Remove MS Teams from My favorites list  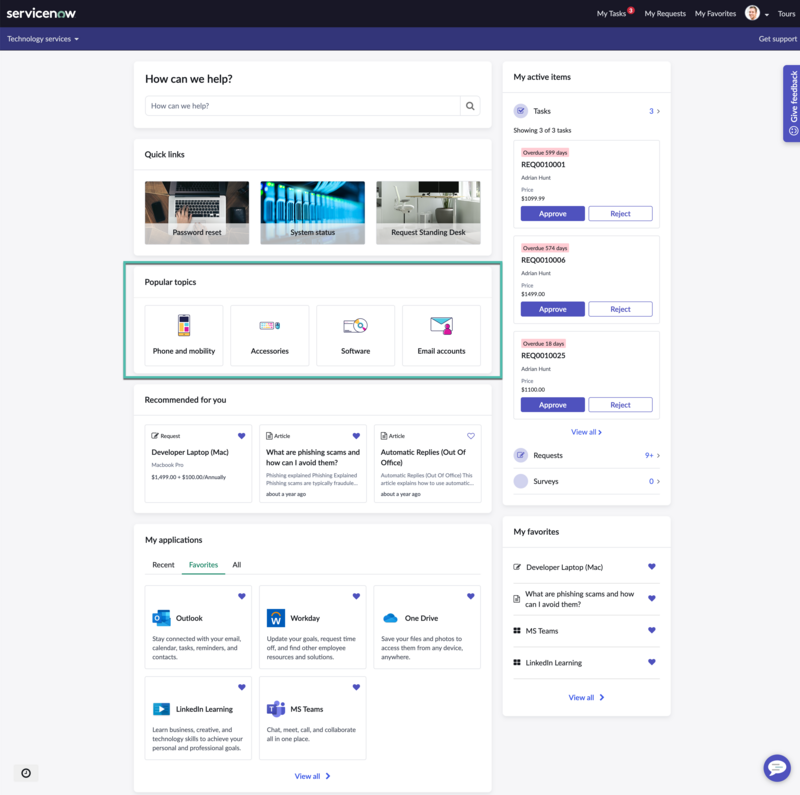[x=652, y=630]
